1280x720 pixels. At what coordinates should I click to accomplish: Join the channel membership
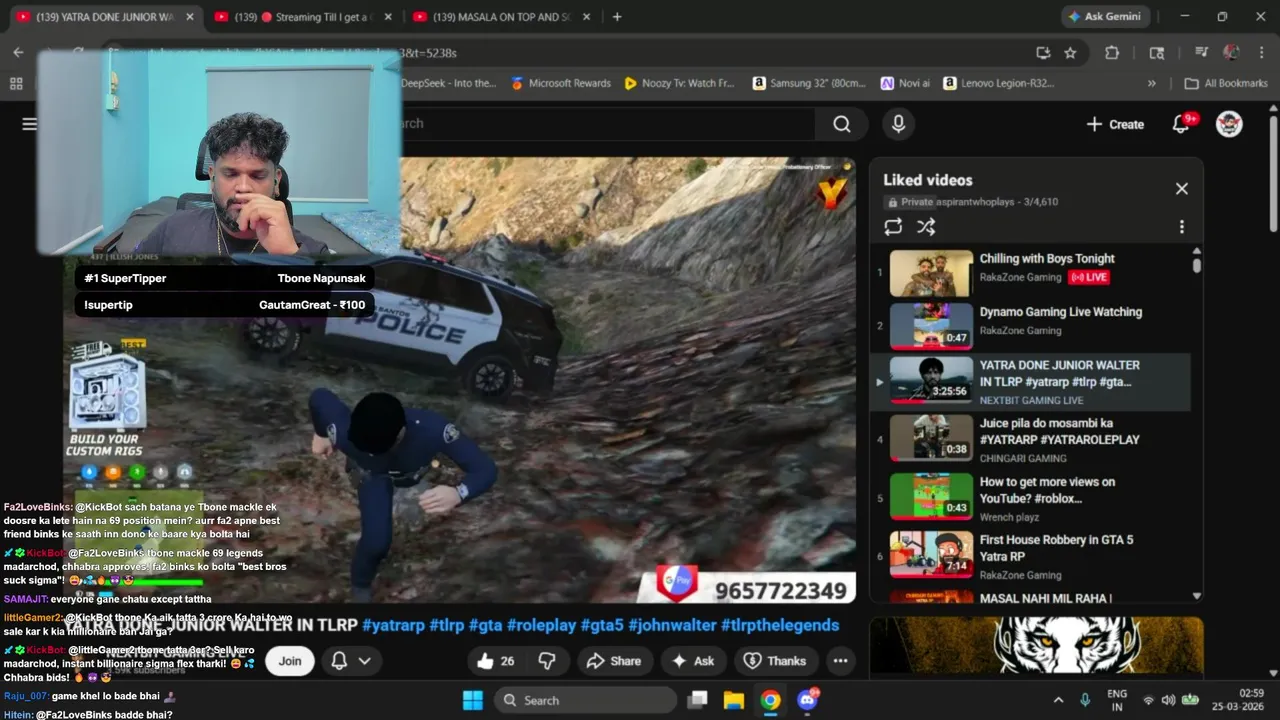coord(290,661)
